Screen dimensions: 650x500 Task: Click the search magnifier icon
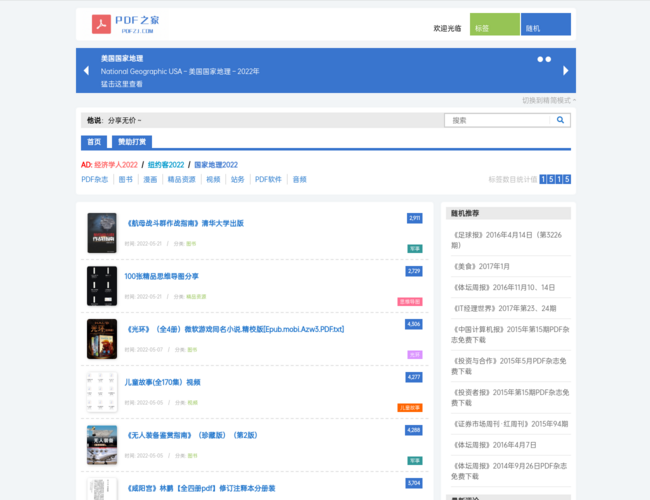[x=560, y=120]
